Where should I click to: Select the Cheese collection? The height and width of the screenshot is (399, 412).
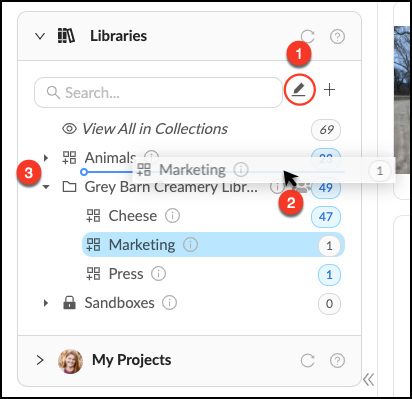[x=133, y=216]
